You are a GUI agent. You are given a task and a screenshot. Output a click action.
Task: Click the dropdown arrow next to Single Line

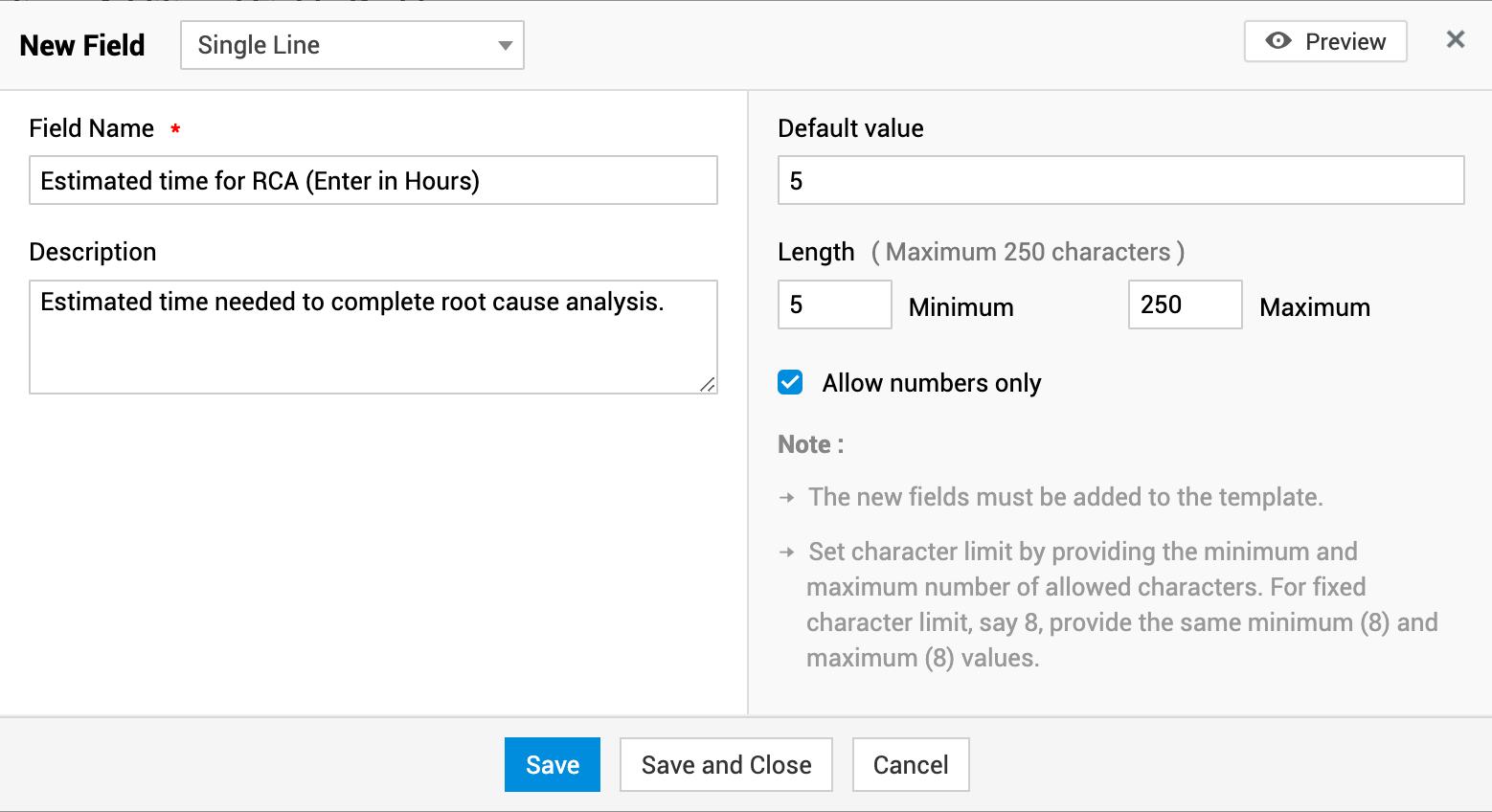[x=505, y=46]
